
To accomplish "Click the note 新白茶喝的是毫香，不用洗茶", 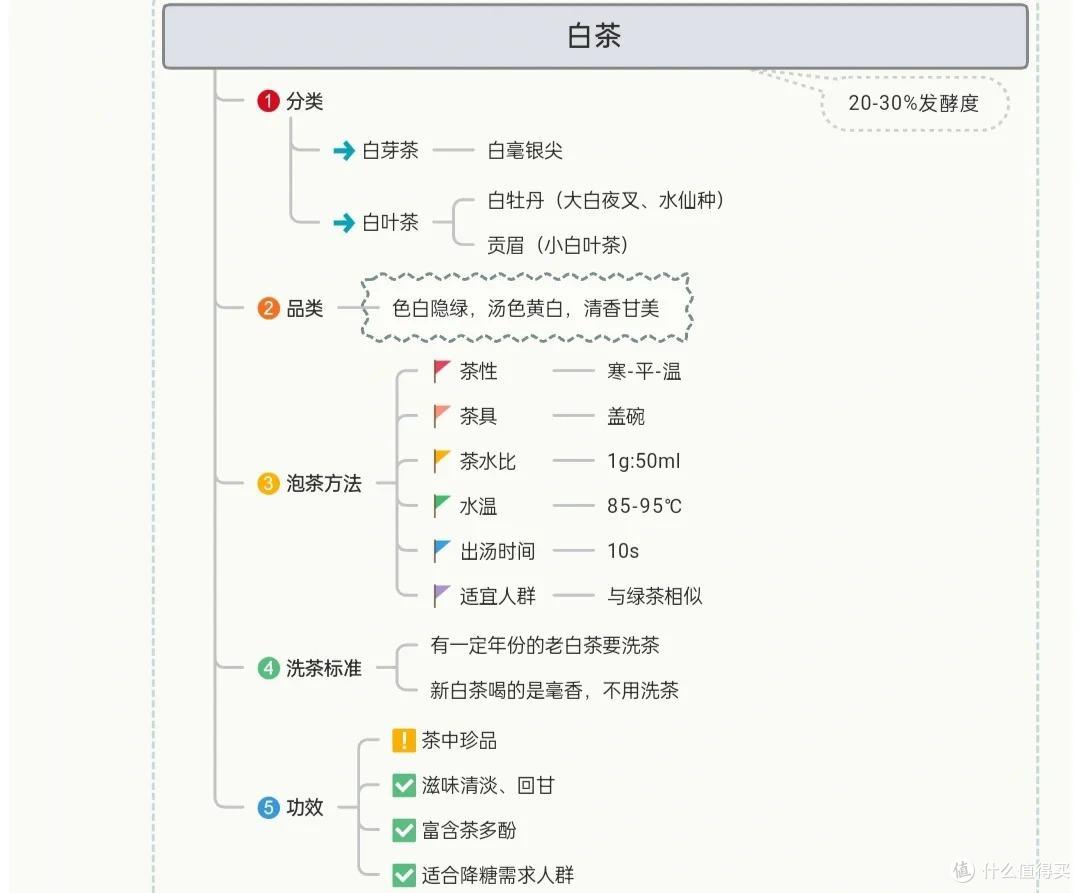I will (x=554, y=690).
